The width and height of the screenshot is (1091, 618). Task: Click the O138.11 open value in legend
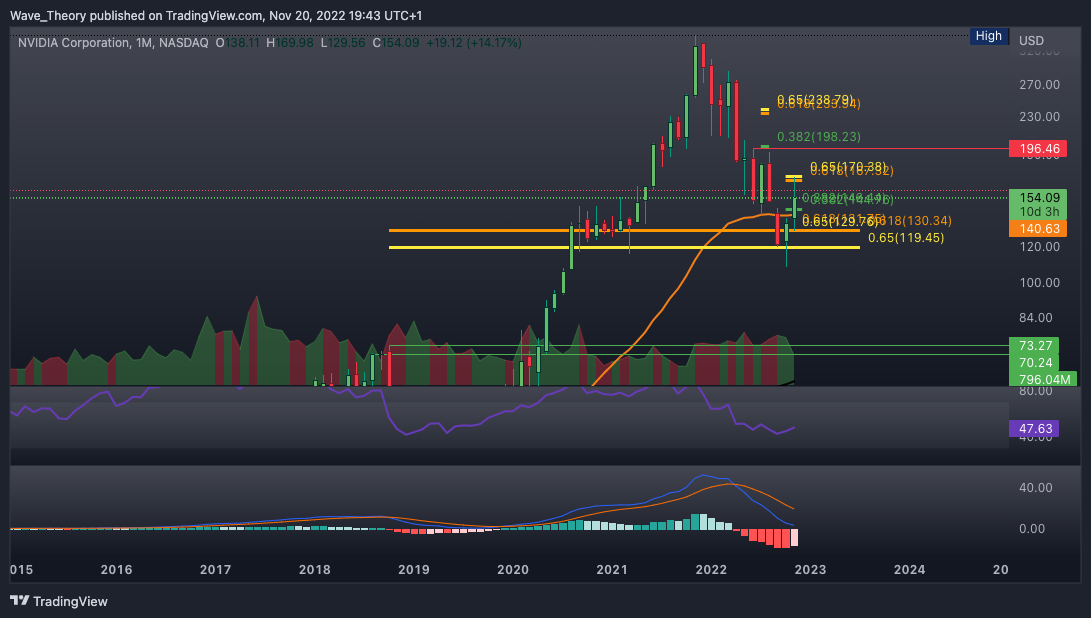(x=237, y=43)
